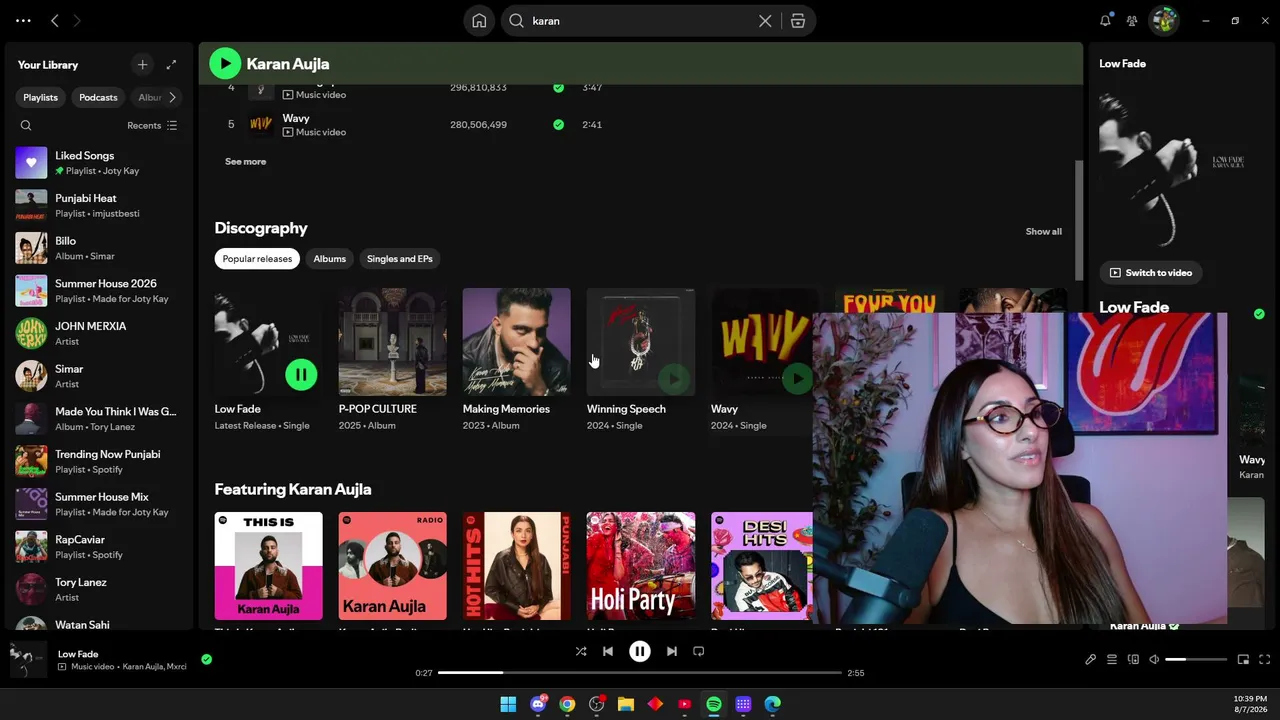Screen dimensions: 1280x720
Task: Play Karan Aujla with green play button
Action: (x=225, y=63)
